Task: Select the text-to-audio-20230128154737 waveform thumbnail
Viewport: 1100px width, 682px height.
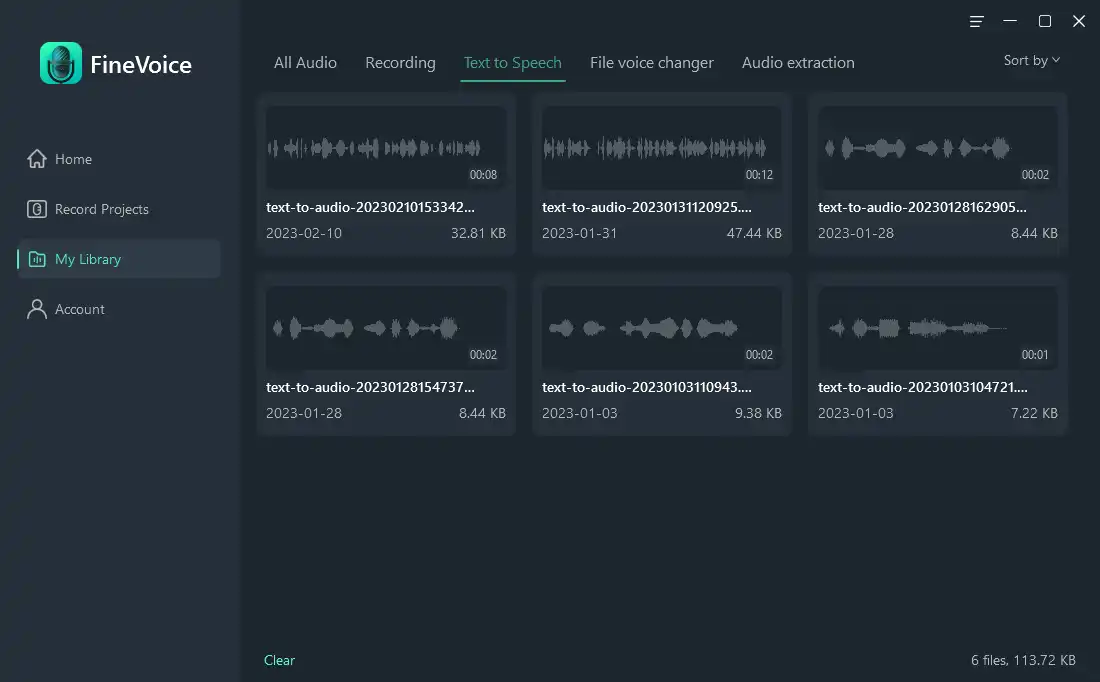Action: click(x=385, y=328)
